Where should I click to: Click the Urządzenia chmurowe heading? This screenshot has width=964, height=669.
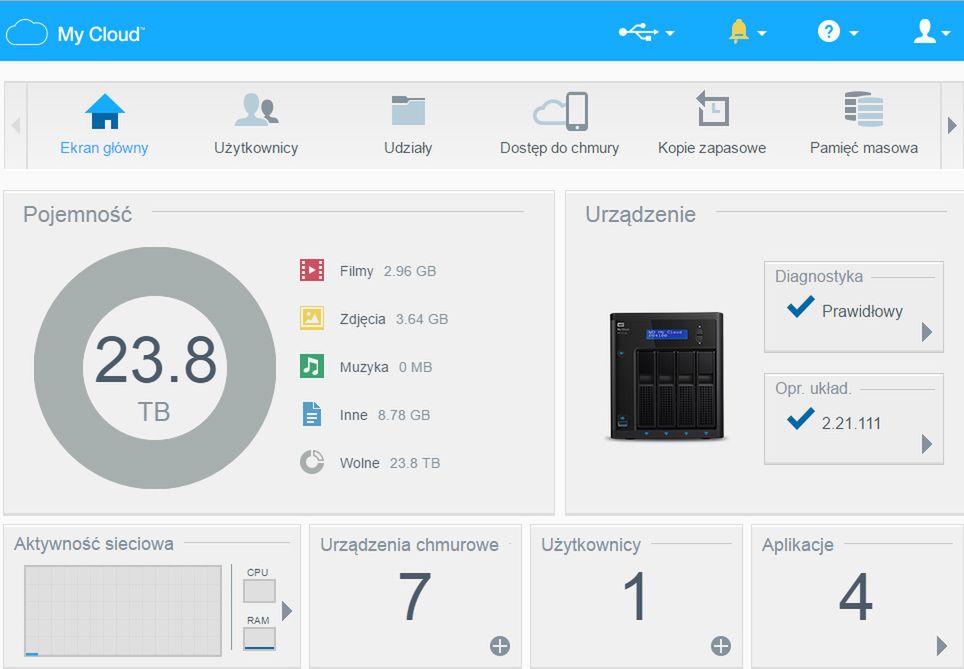coord(409,545)
